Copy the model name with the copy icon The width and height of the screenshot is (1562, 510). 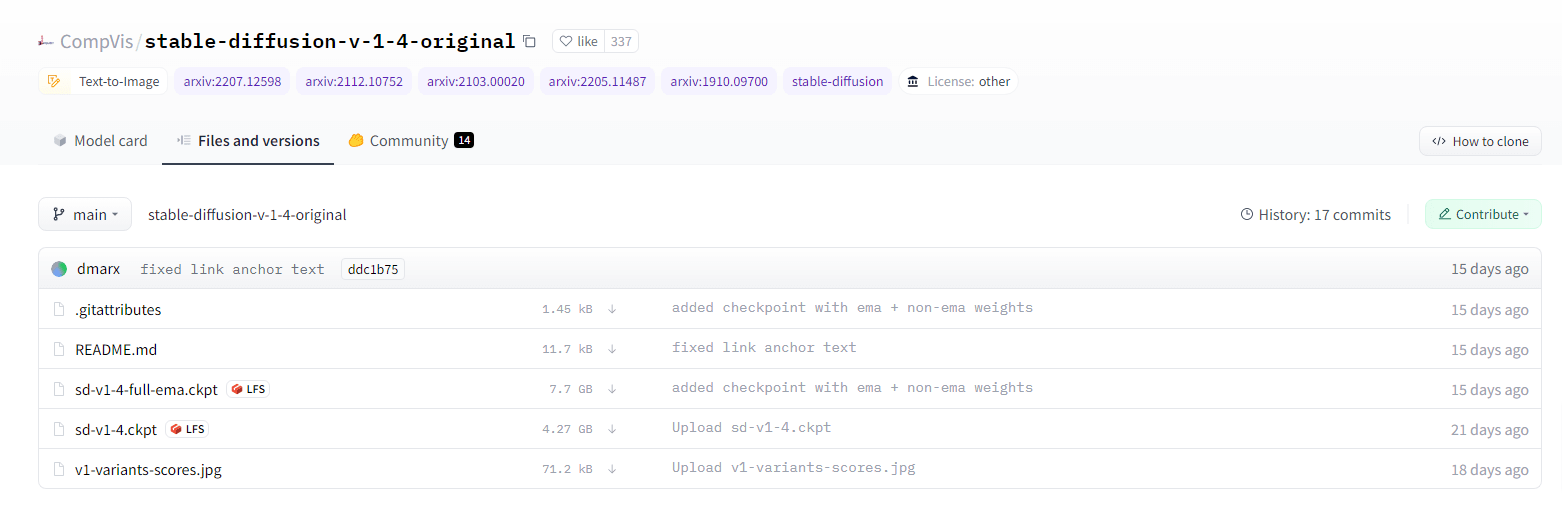tap(529, 41)
